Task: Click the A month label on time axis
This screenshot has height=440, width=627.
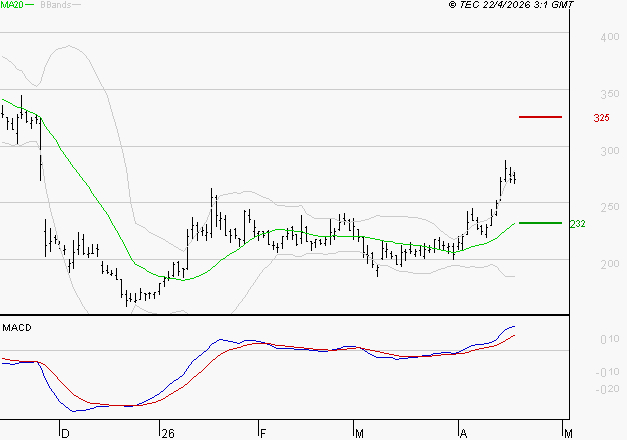Action: click(x=463, y=433)
